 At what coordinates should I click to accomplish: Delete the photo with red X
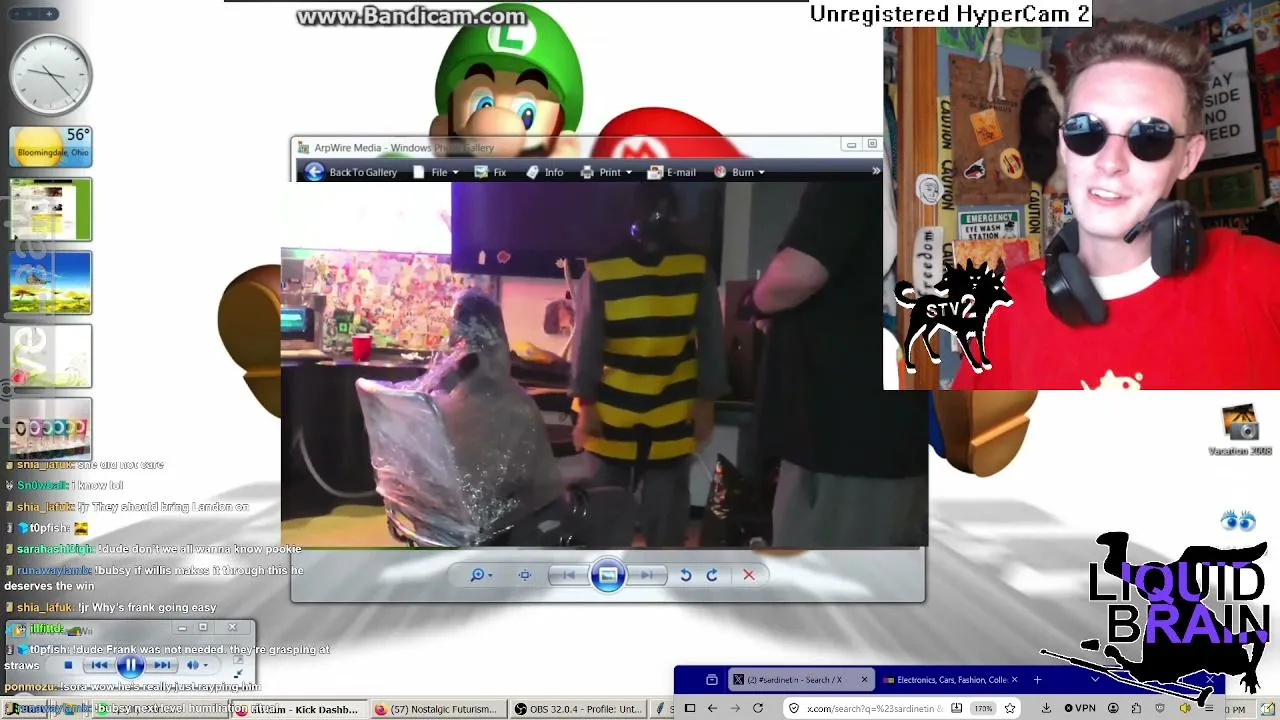point(749,575)
